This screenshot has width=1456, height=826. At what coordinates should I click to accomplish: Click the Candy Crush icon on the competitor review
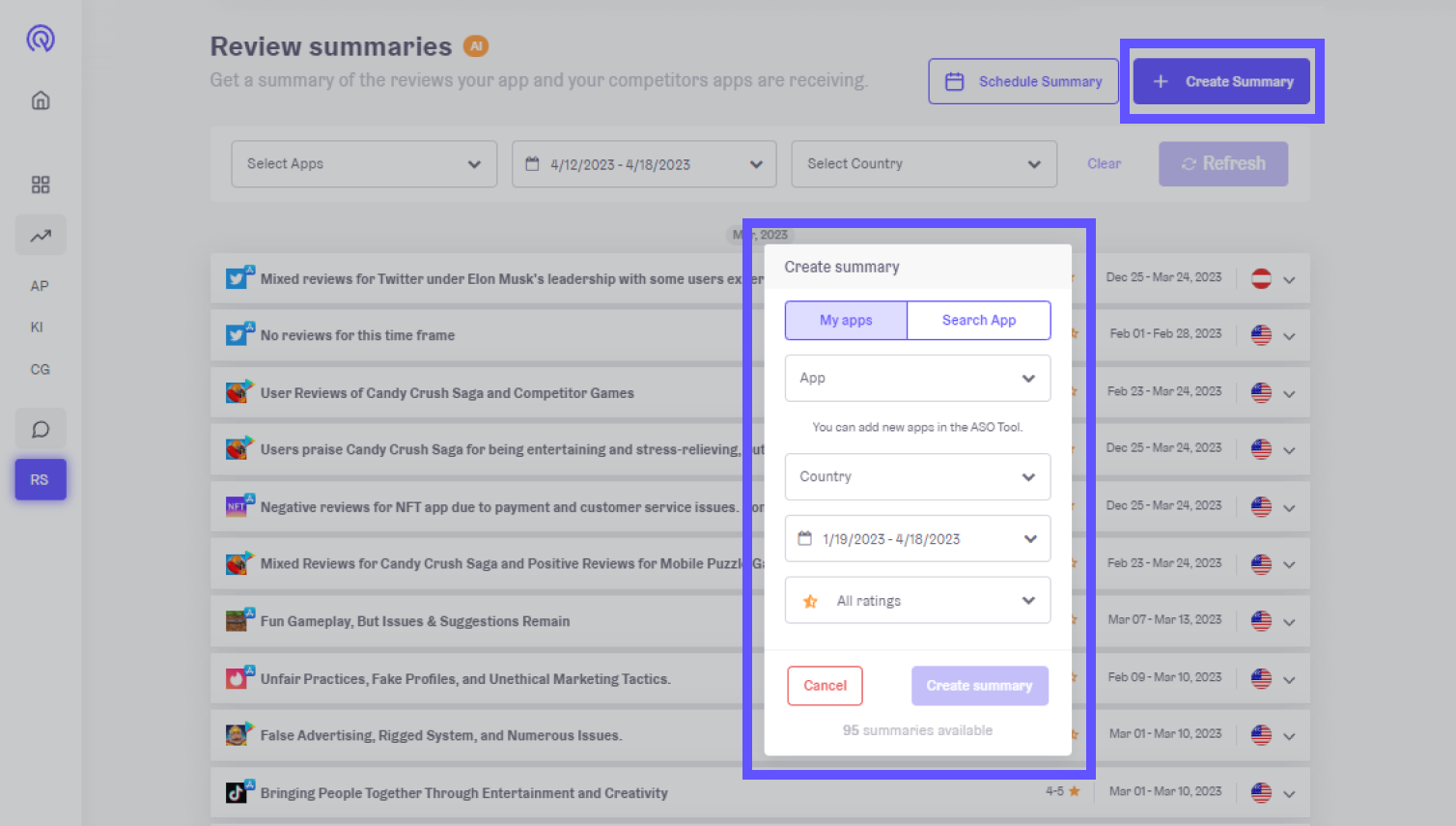tap(238, 391)
